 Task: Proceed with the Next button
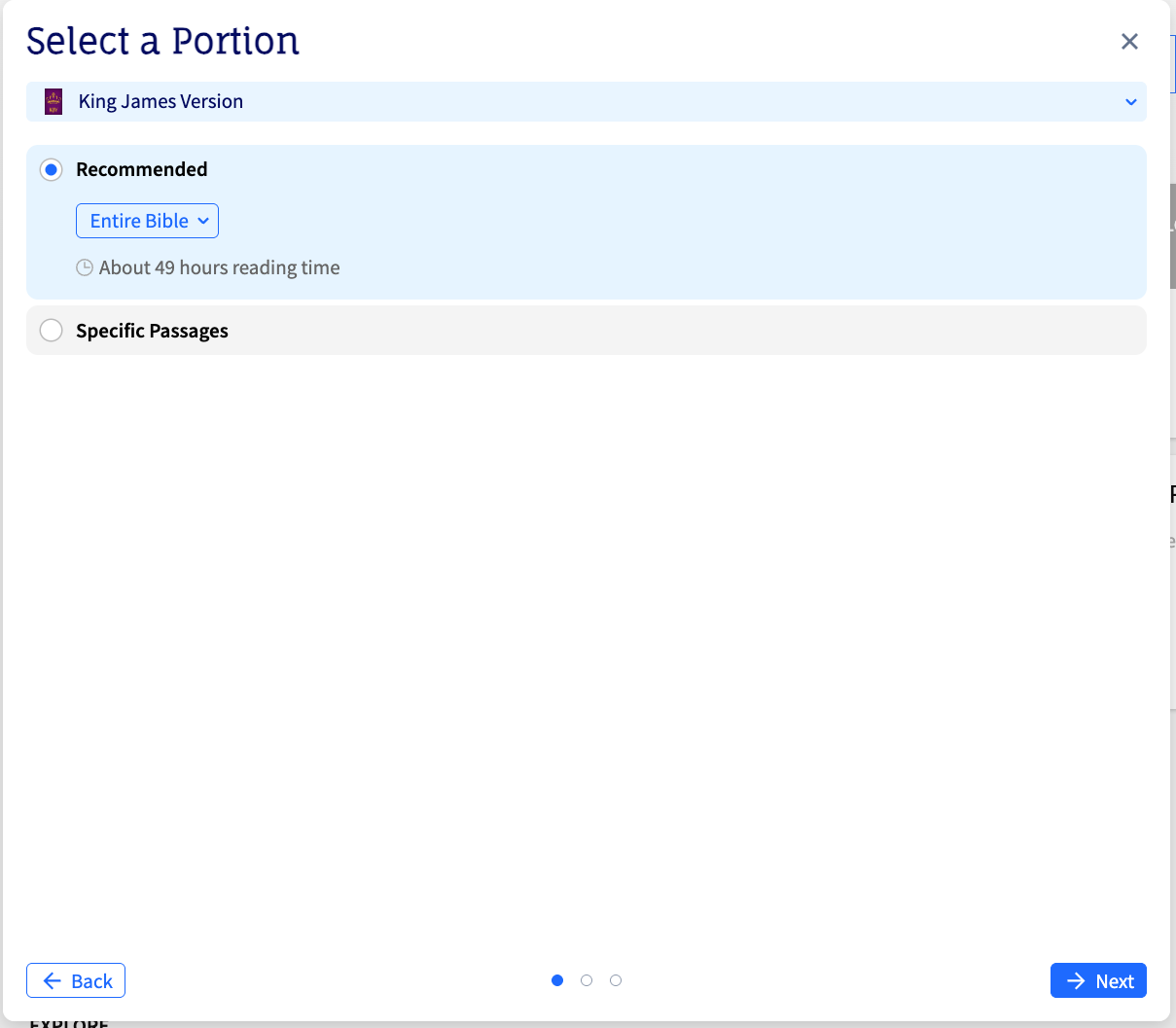pos(1098,980)
